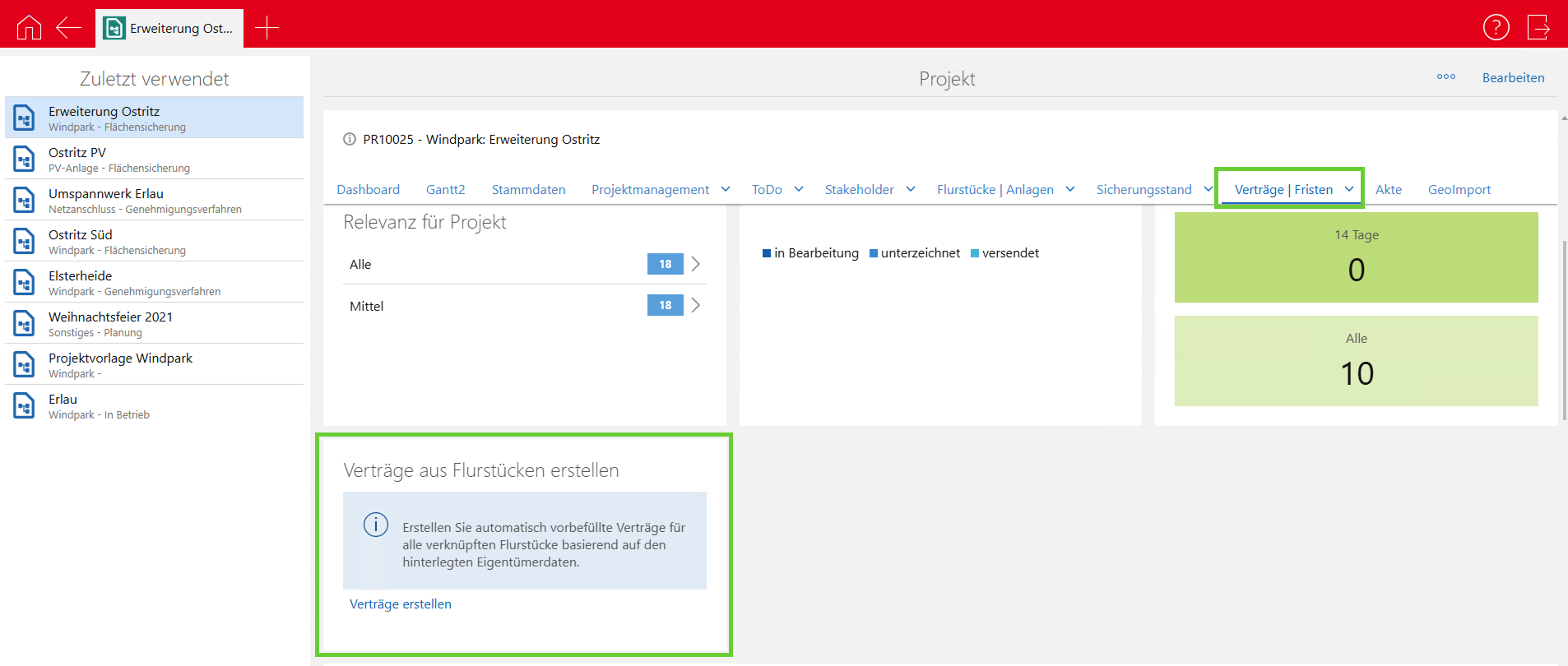Toggle the 'unterzeichnet' legend entry
The image size is (1568, 666).
[x=915, y=253]
